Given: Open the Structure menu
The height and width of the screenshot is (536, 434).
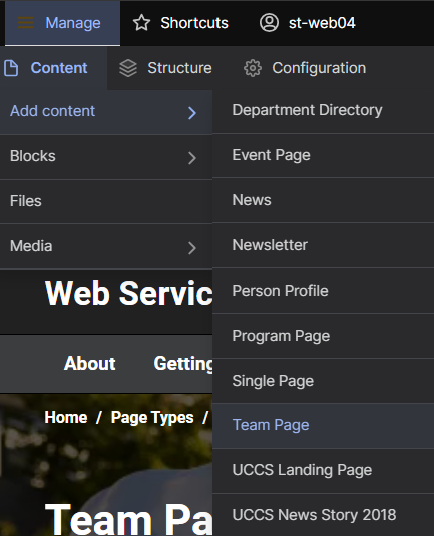Looking at the screenshot, I should pos(165,68).
